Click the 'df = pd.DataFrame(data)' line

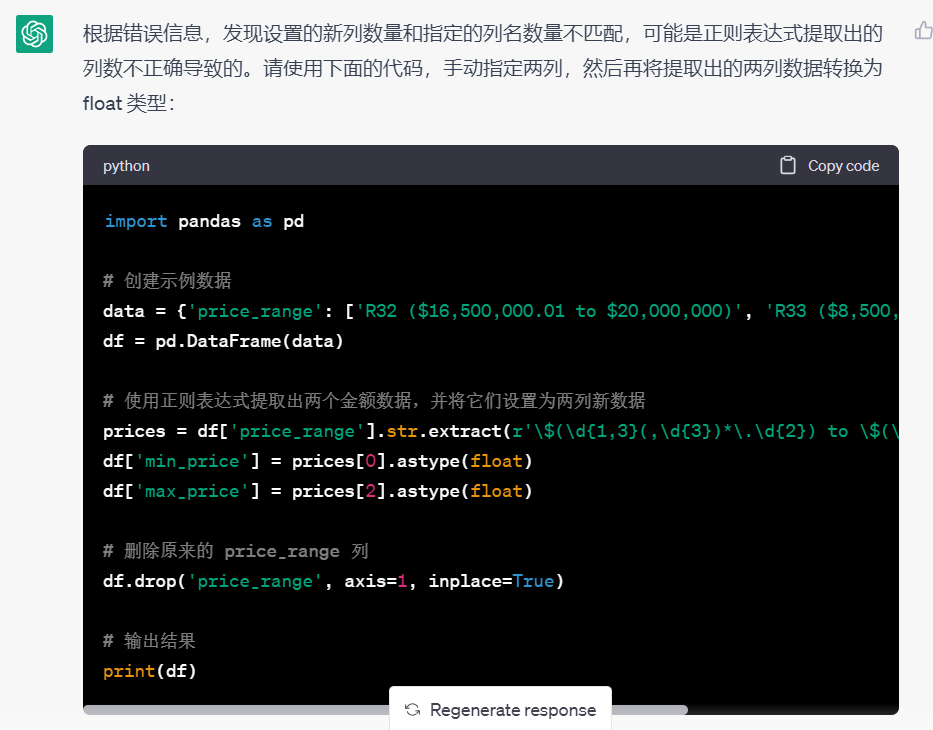223,341
